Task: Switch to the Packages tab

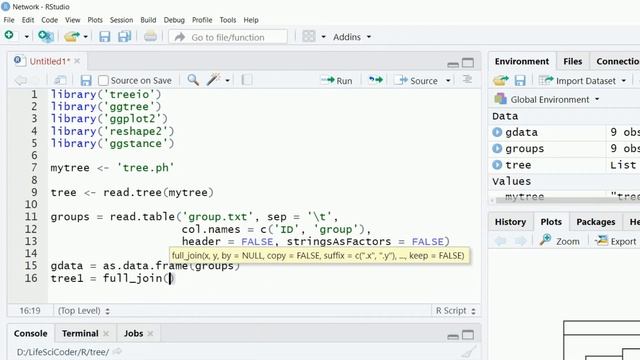Action: 596,222
